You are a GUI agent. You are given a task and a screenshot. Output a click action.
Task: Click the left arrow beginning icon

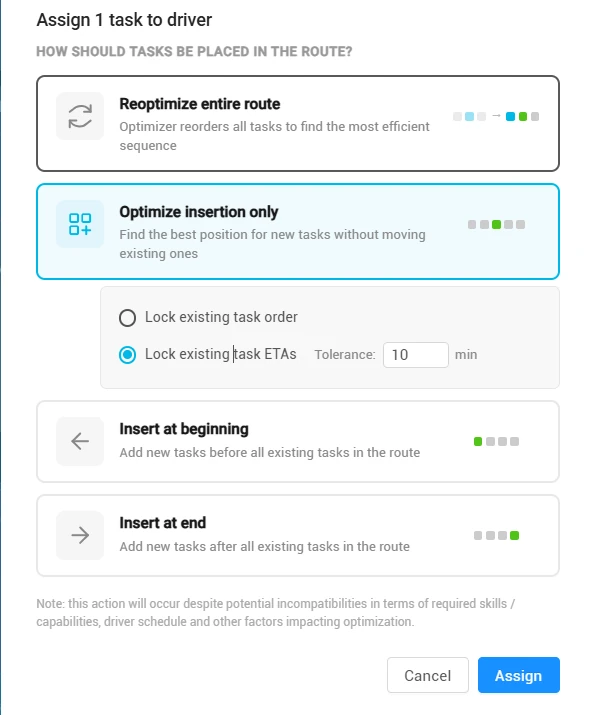tap(80, 441)
